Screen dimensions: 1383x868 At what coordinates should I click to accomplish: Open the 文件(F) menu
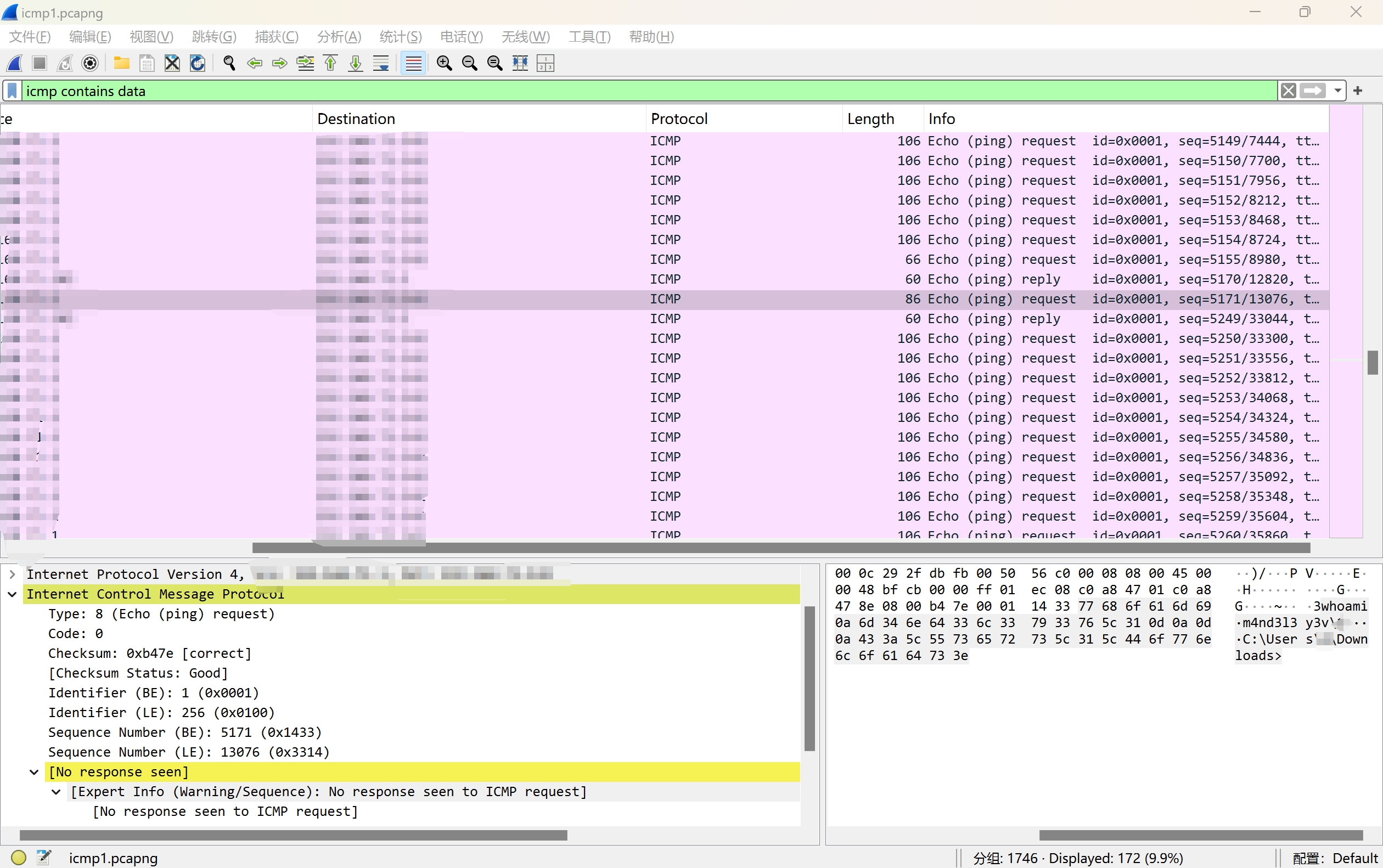coord(30,37)
